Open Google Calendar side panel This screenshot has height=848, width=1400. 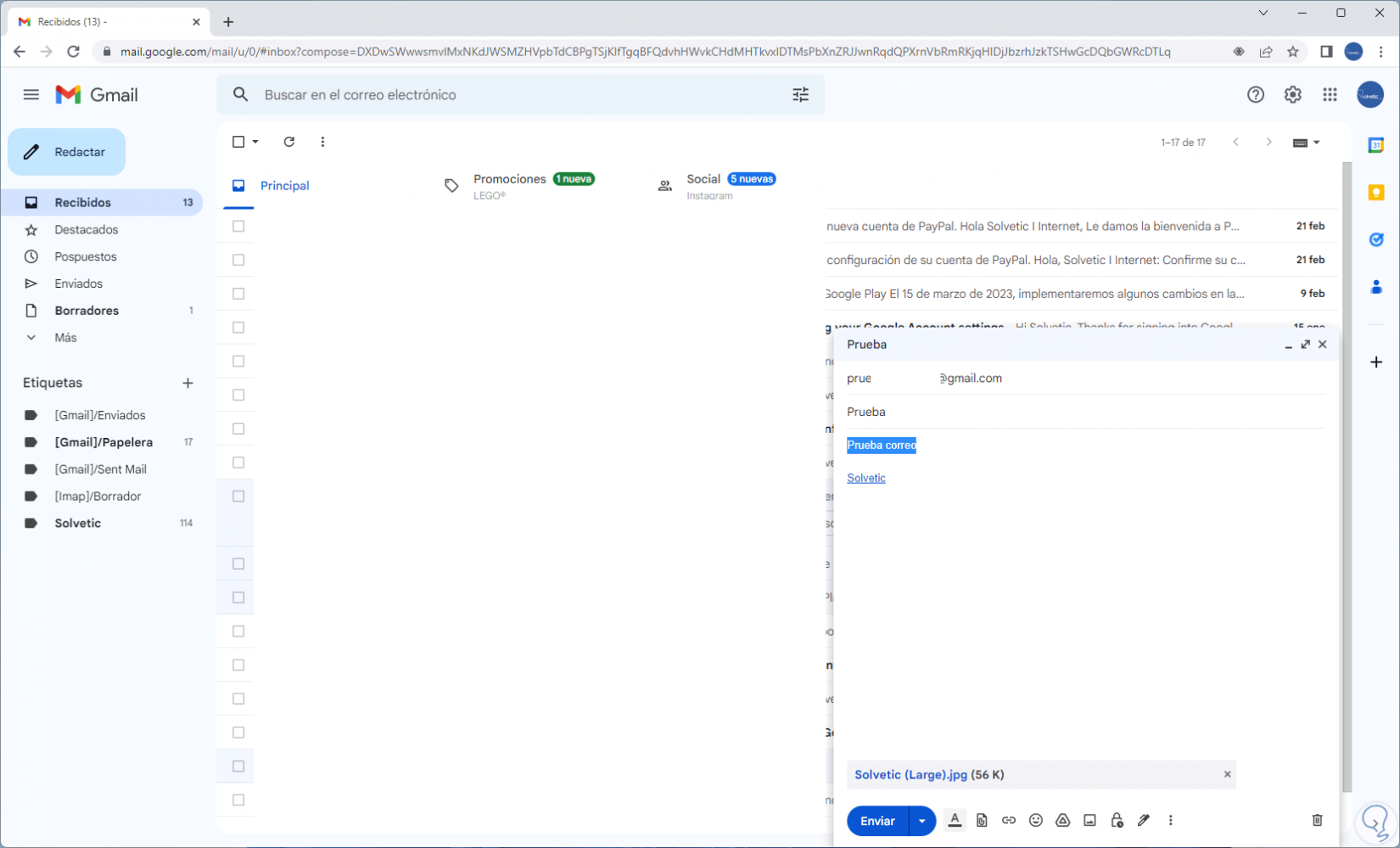coord(1376,145)
